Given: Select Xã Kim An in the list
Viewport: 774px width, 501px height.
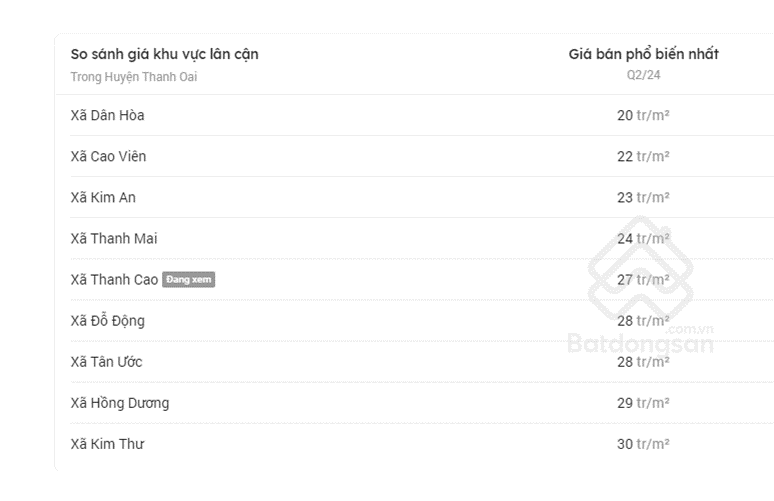Looking at the screenshot, I should (103, 197).
